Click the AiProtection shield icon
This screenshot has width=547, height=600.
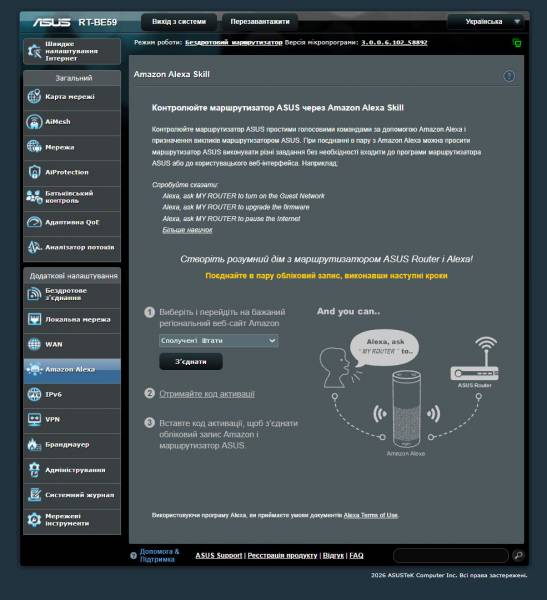click(34, 172)
